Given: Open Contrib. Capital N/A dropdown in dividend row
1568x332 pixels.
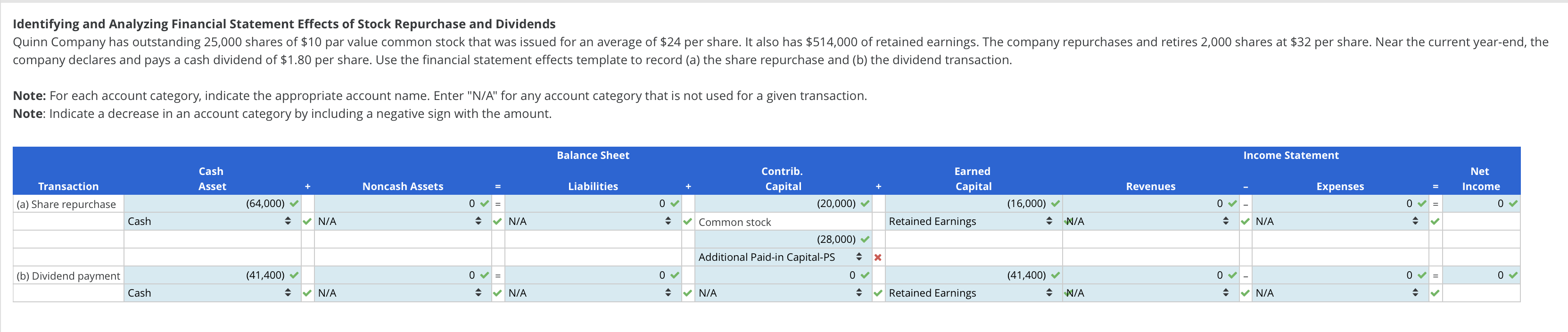Looking at the screenshot, I should click(x=783, y=293).
